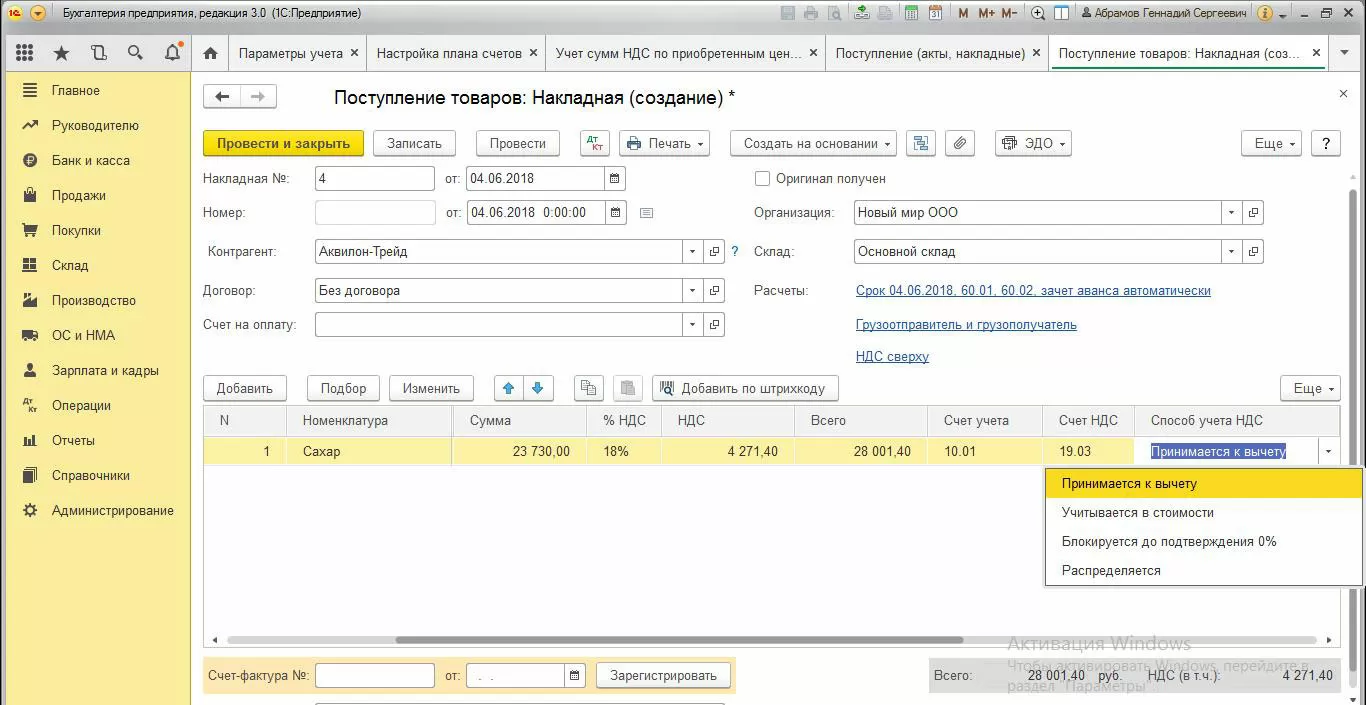Expand Создать на основании menu
1366x705 pixels.
coord(812,143)
